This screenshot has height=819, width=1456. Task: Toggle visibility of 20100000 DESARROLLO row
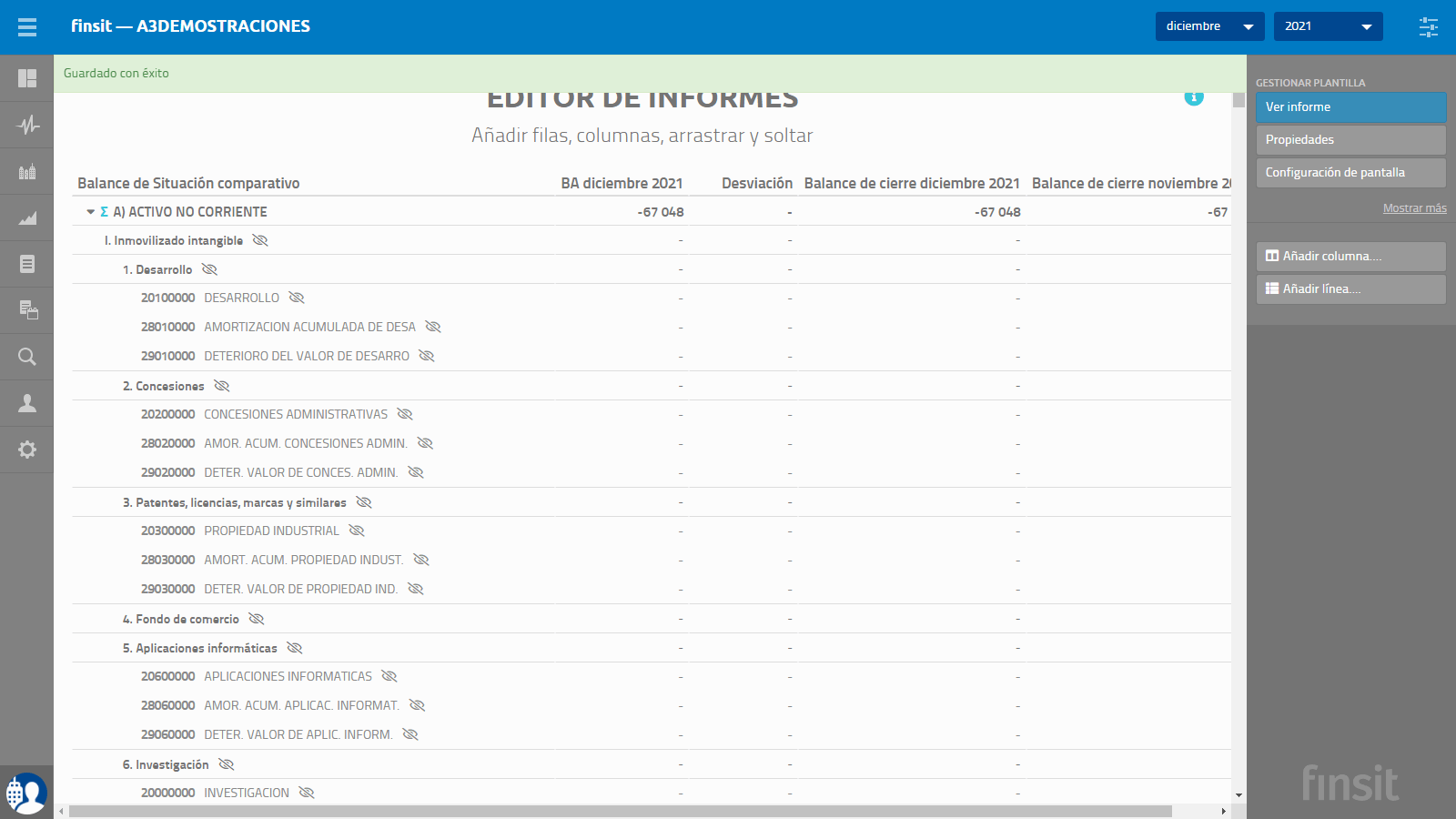point(297,298)
